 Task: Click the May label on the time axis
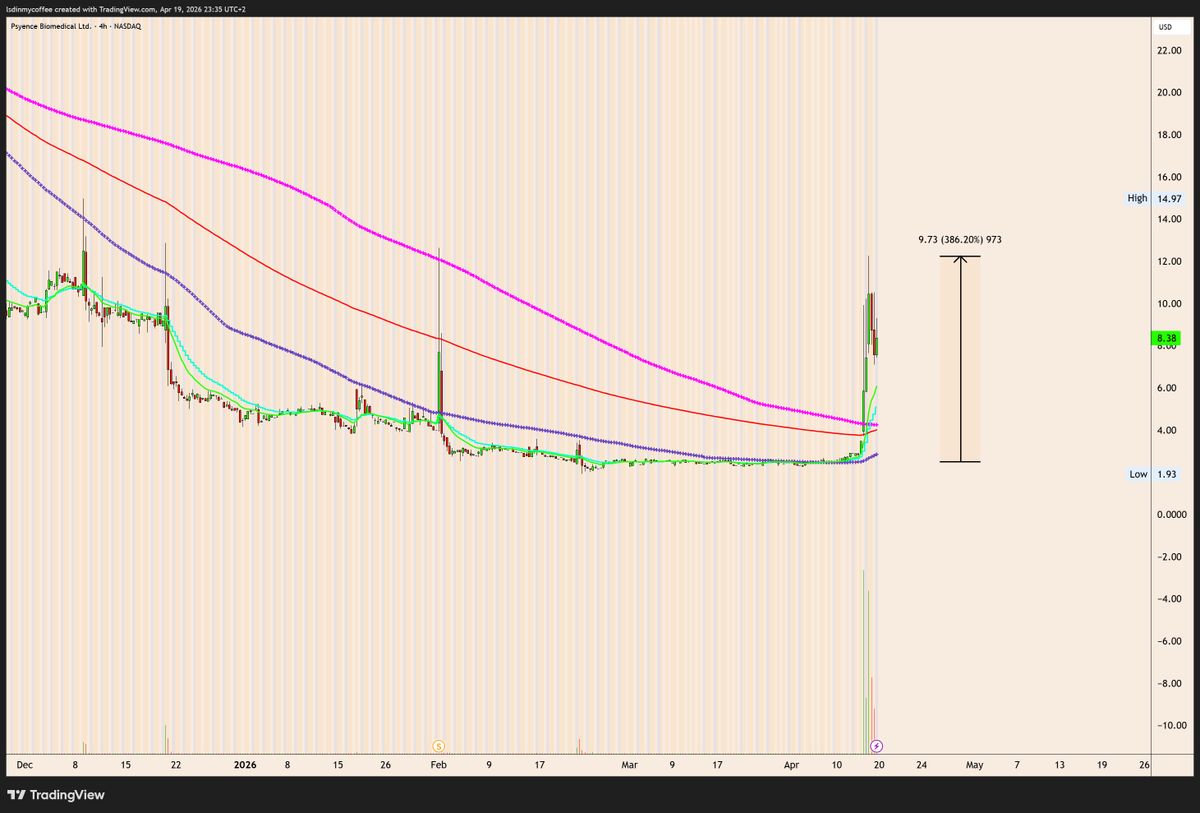click(975, 765)
